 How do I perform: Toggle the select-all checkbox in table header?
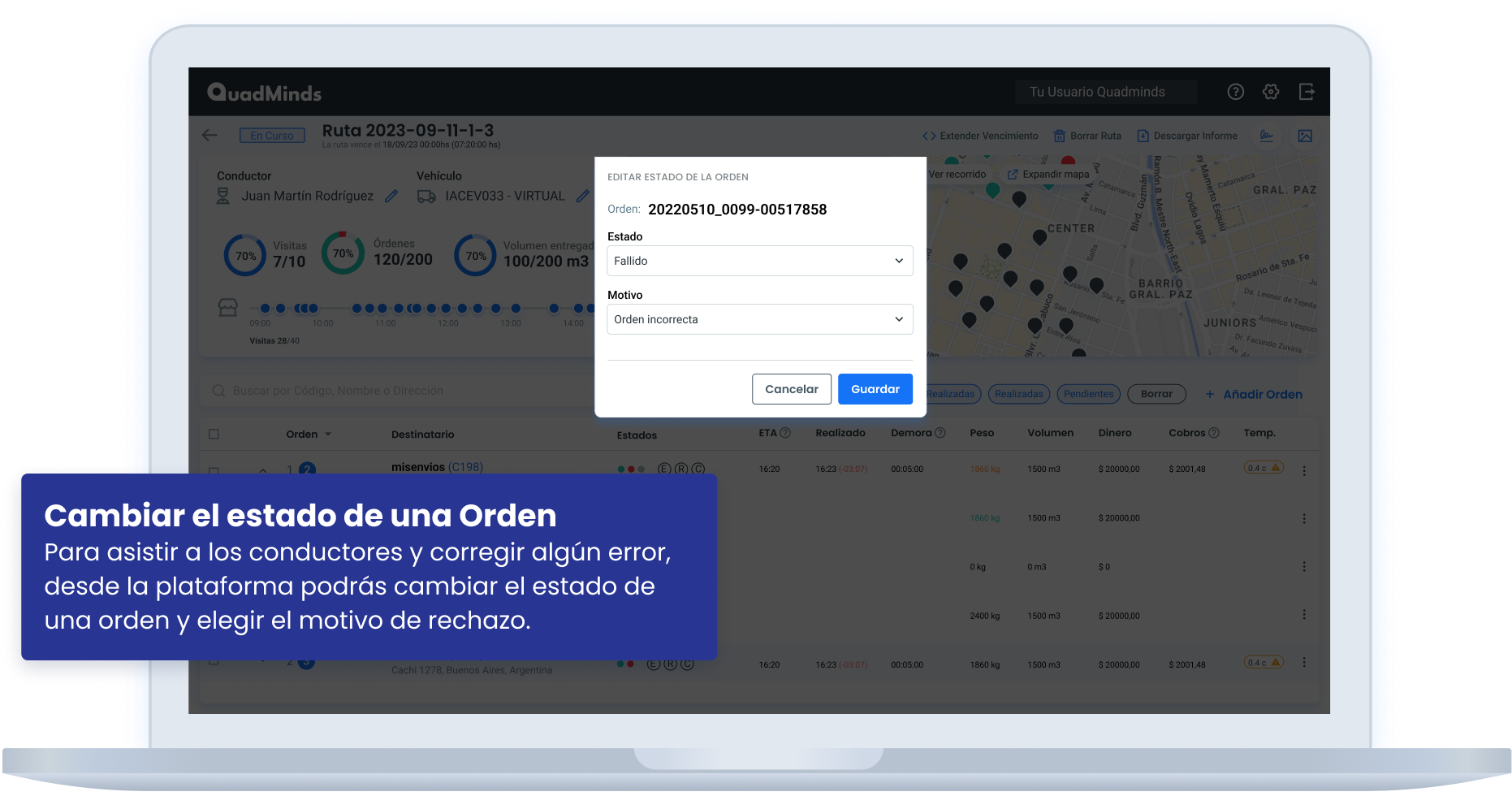214,435
